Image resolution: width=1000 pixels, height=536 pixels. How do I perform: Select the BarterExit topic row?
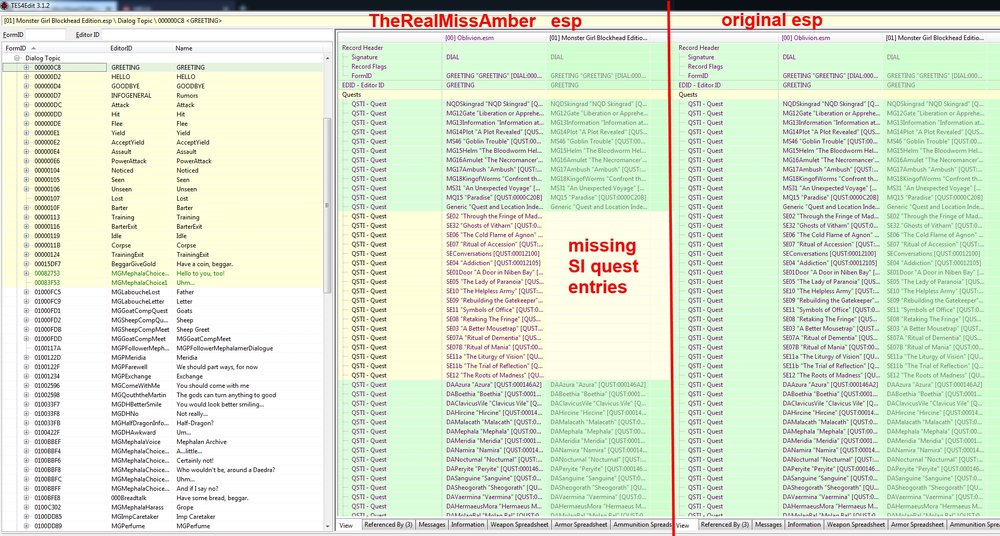[x=163, y=227]
